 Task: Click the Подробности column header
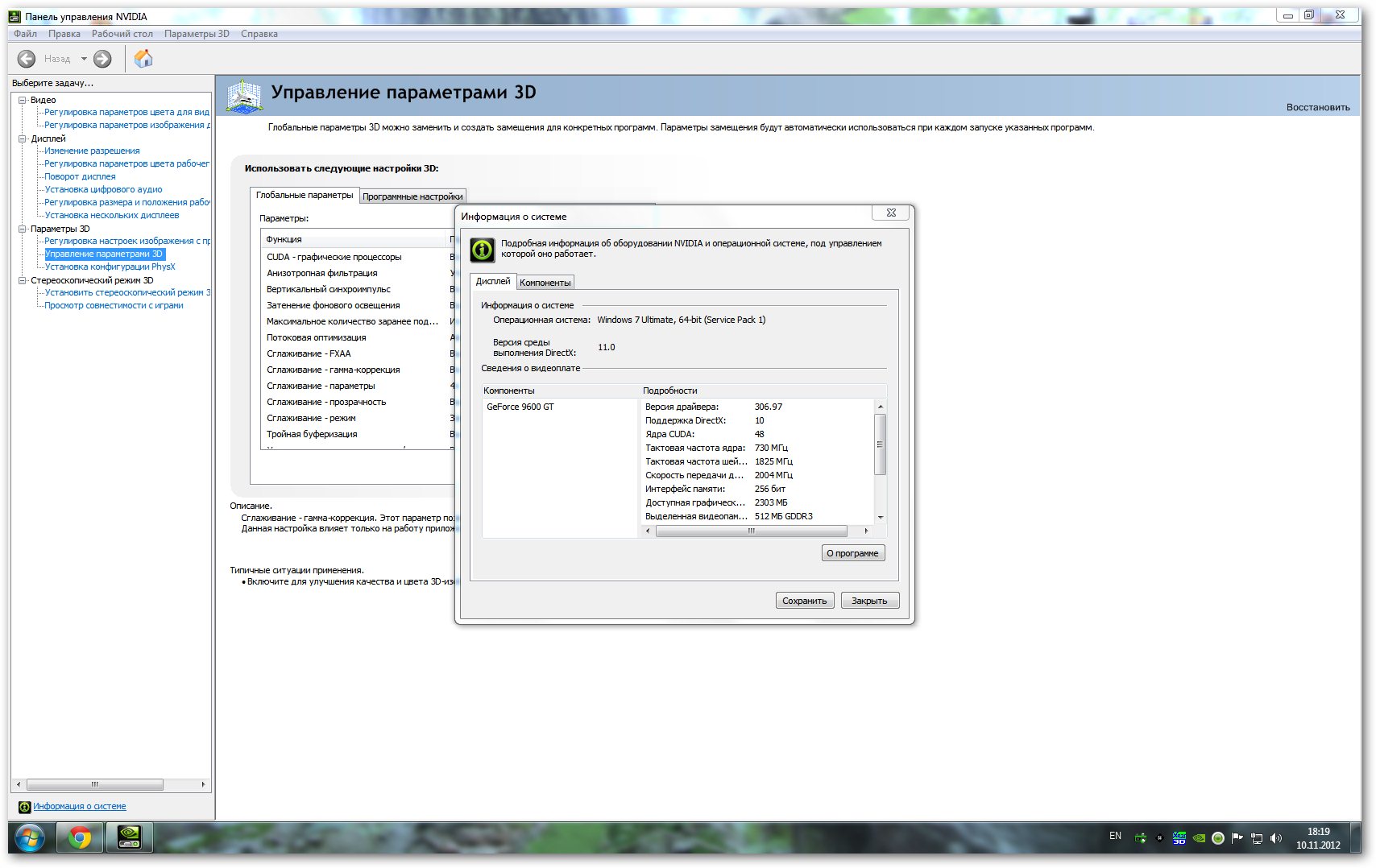click(764, 391)
